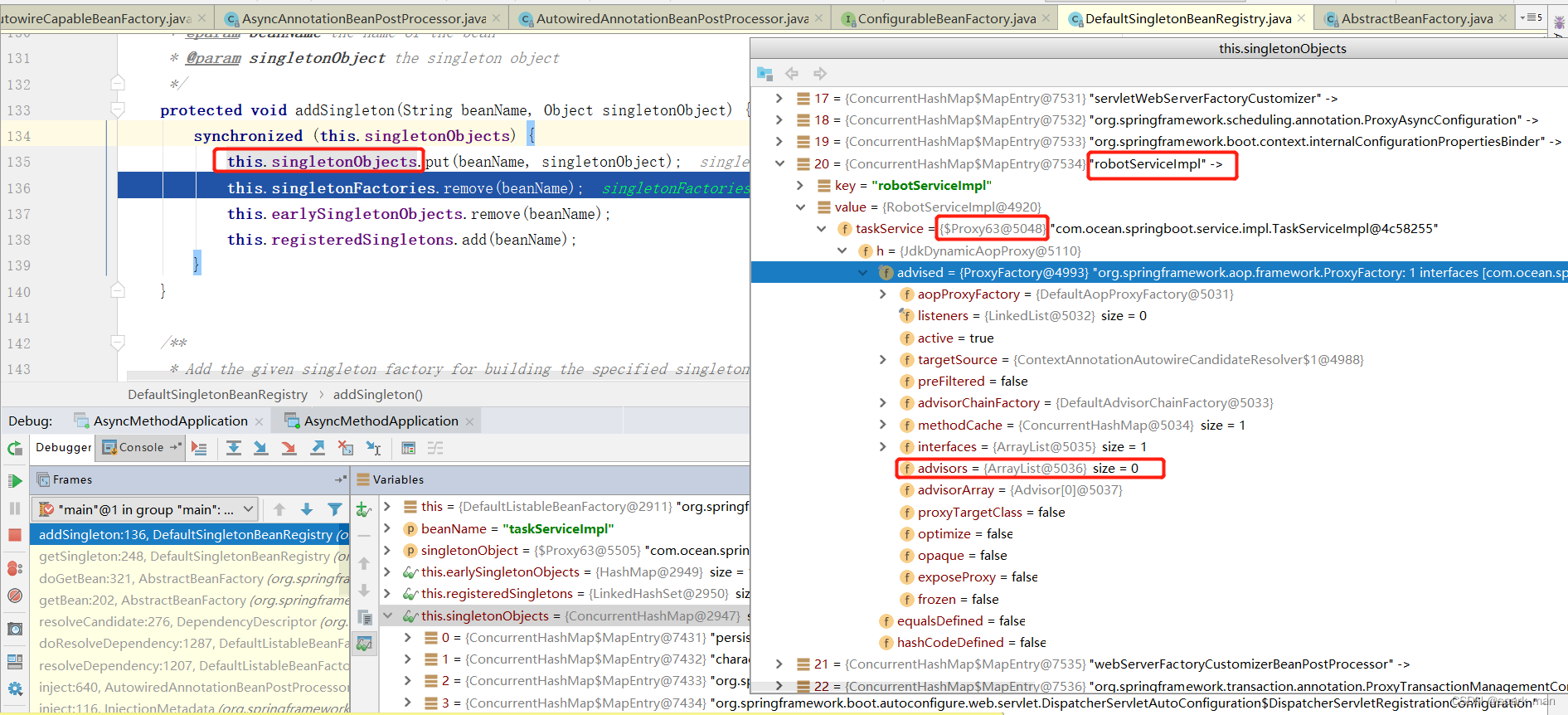Expand the interfaces ArrayList node
This screenshot has width=1568, height=715.
click(x=883, y=446)
